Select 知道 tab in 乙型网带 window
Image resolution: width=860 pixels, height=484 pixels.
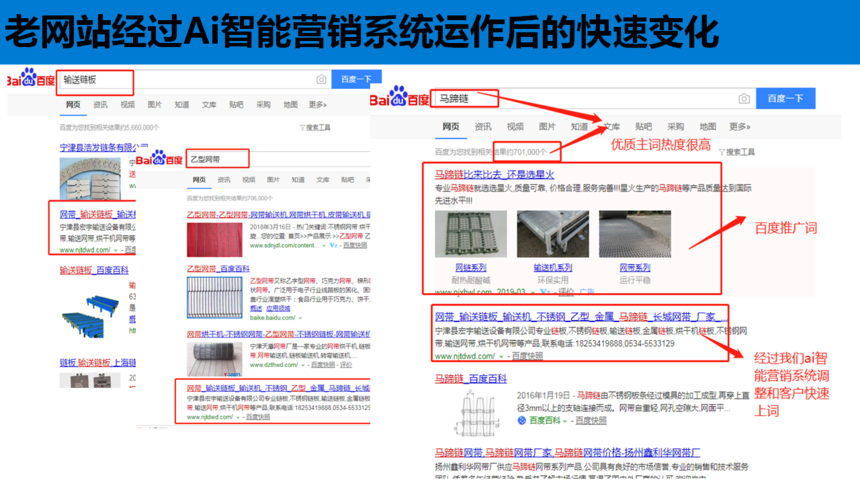point(298,179)
